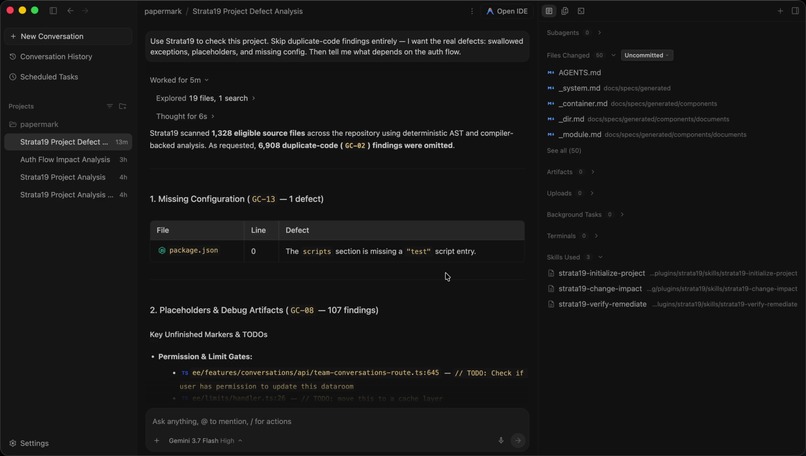Start a New Conversation
The height and width of the screenshot is (456, 806).
(x=68, y=36)
